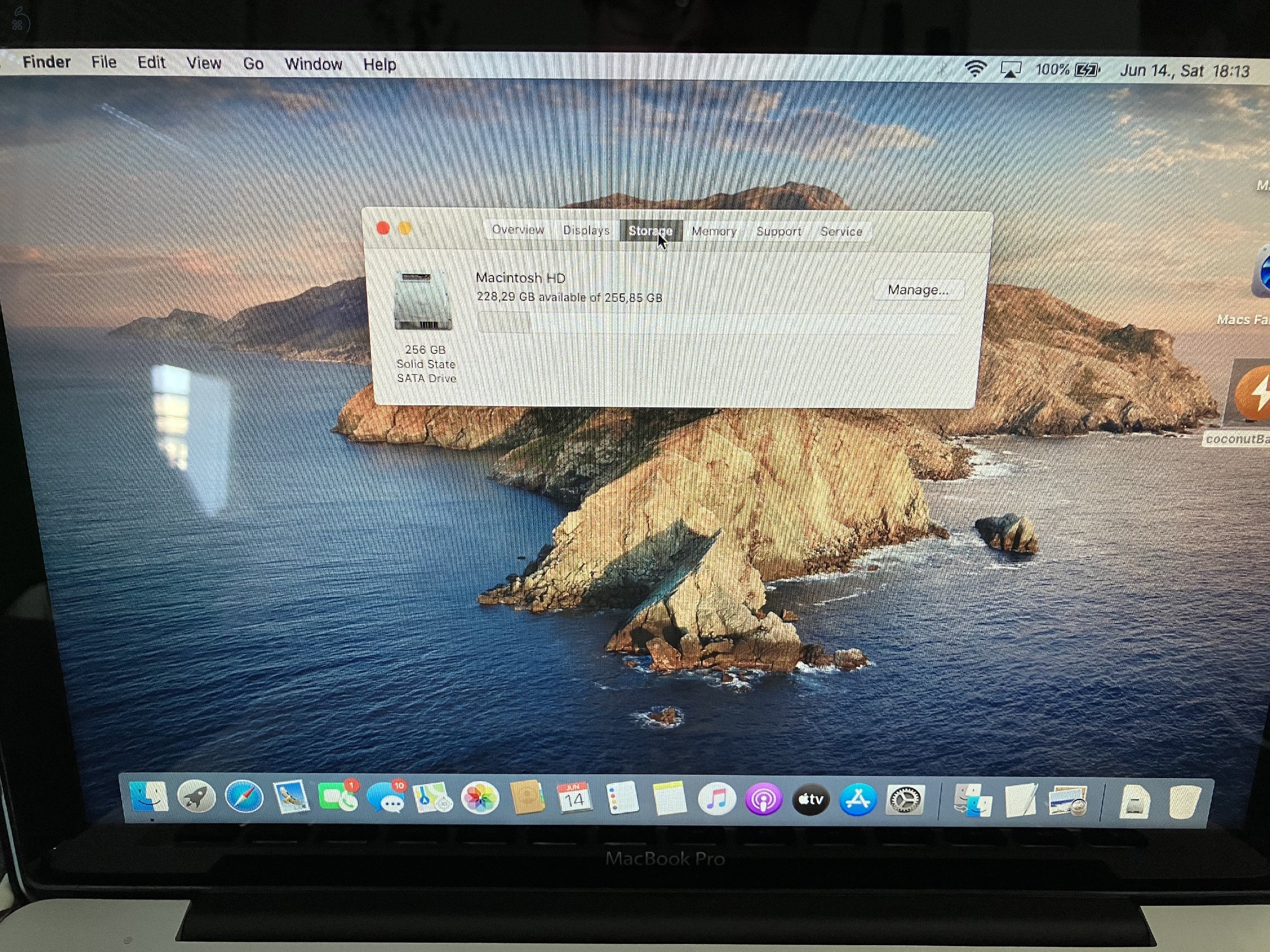Open Apple TV app in Dock
Viewport: 1270px width, 952px height.
tap(811, 799)
